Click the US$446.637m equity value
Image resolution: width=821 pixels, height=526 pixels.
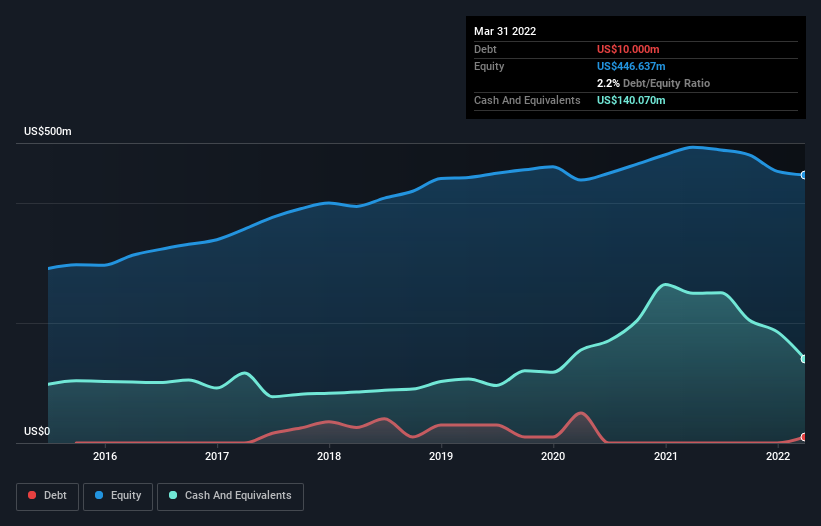tap(631, 66)
